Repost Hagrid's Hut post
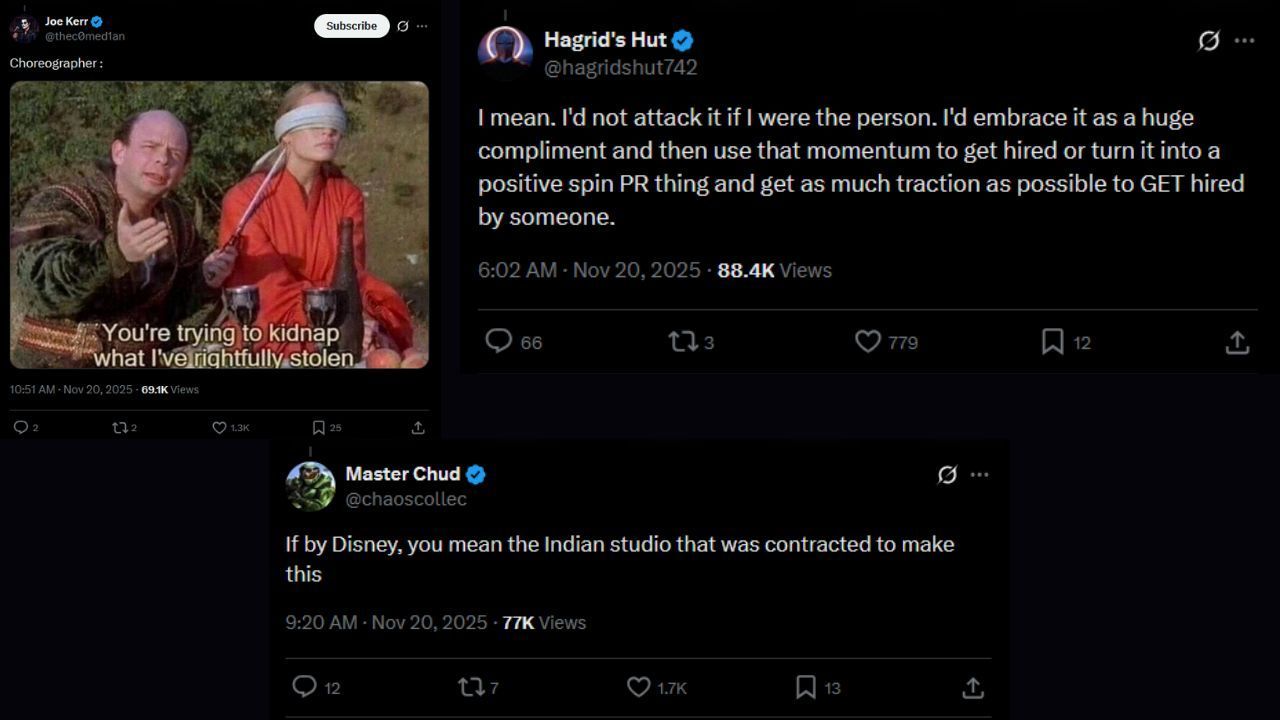The image size is (1280, 720). point(683,342)
